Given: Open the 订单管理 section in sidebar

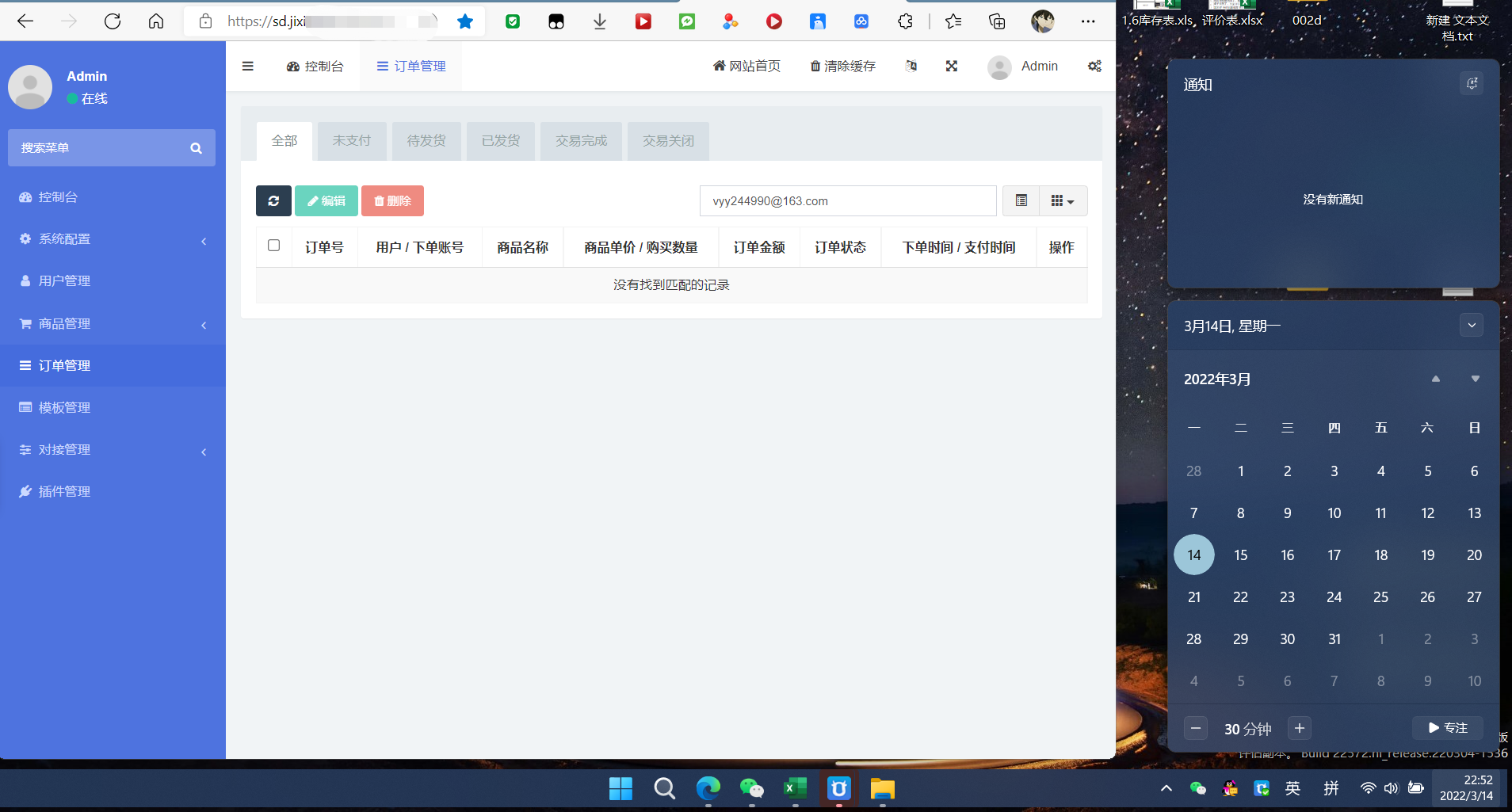Looking at the screenshot, I should [x=63, y=365].
